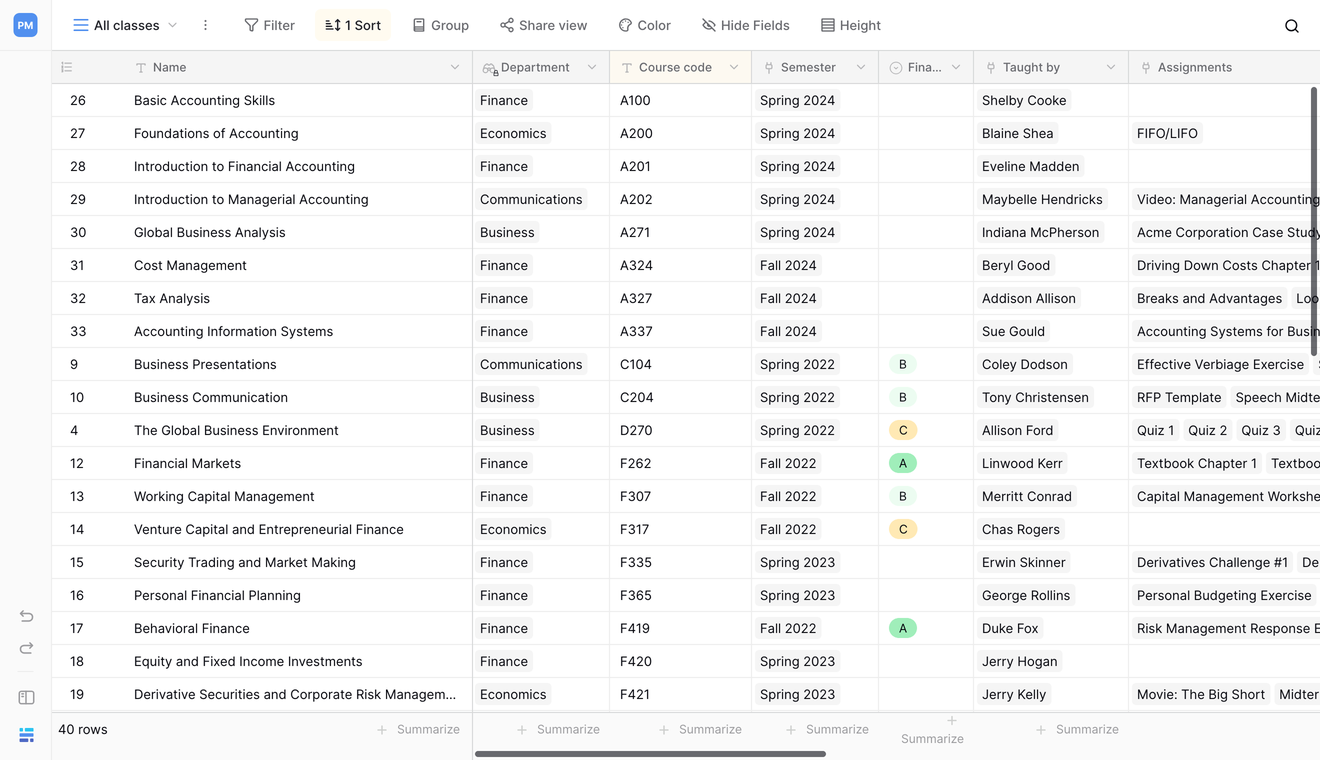Open the All classes view dropdown

[x=125, y=26]
